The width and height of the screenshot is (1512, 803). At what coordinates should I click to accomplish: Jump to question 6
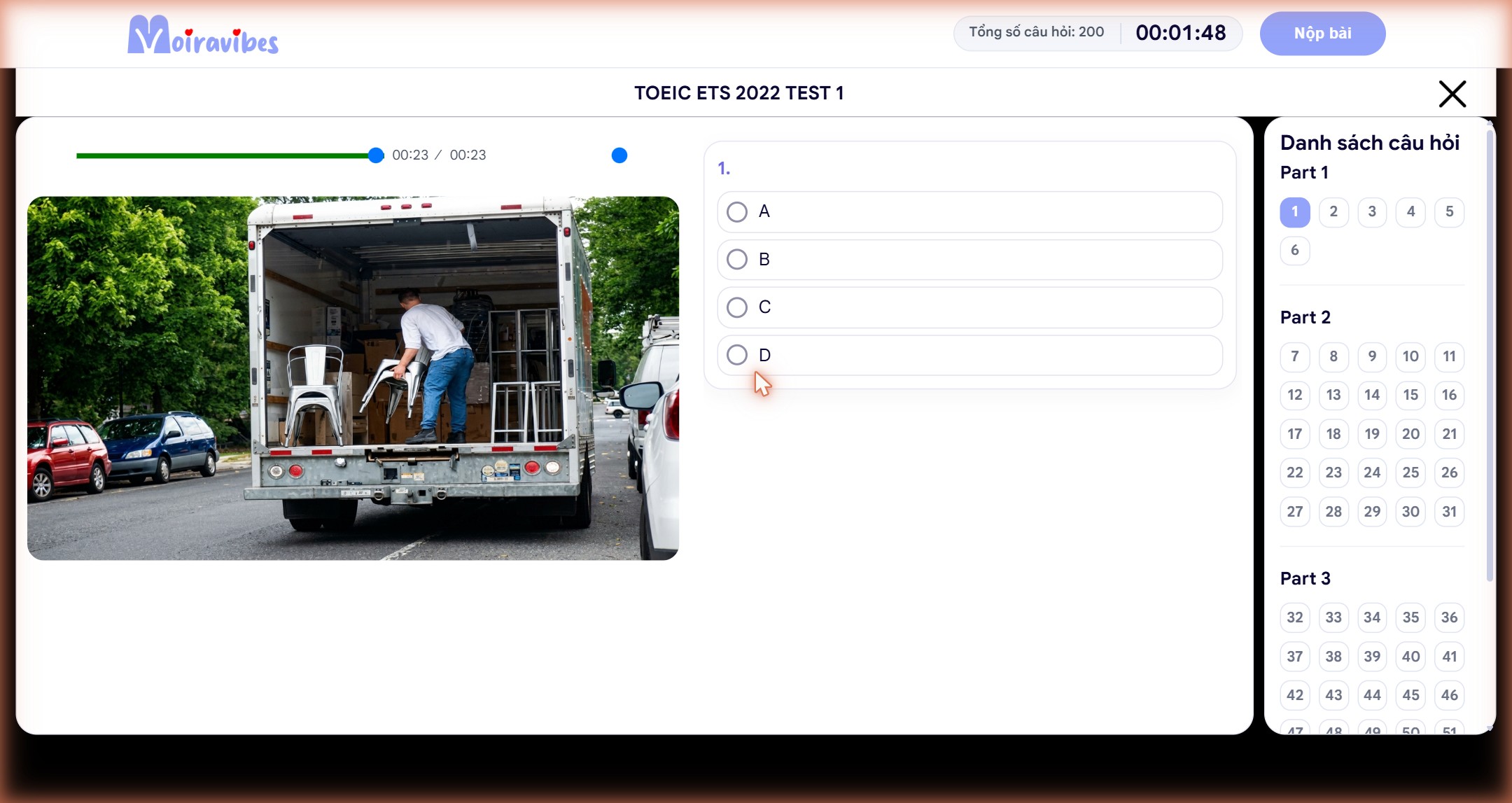1295,251
